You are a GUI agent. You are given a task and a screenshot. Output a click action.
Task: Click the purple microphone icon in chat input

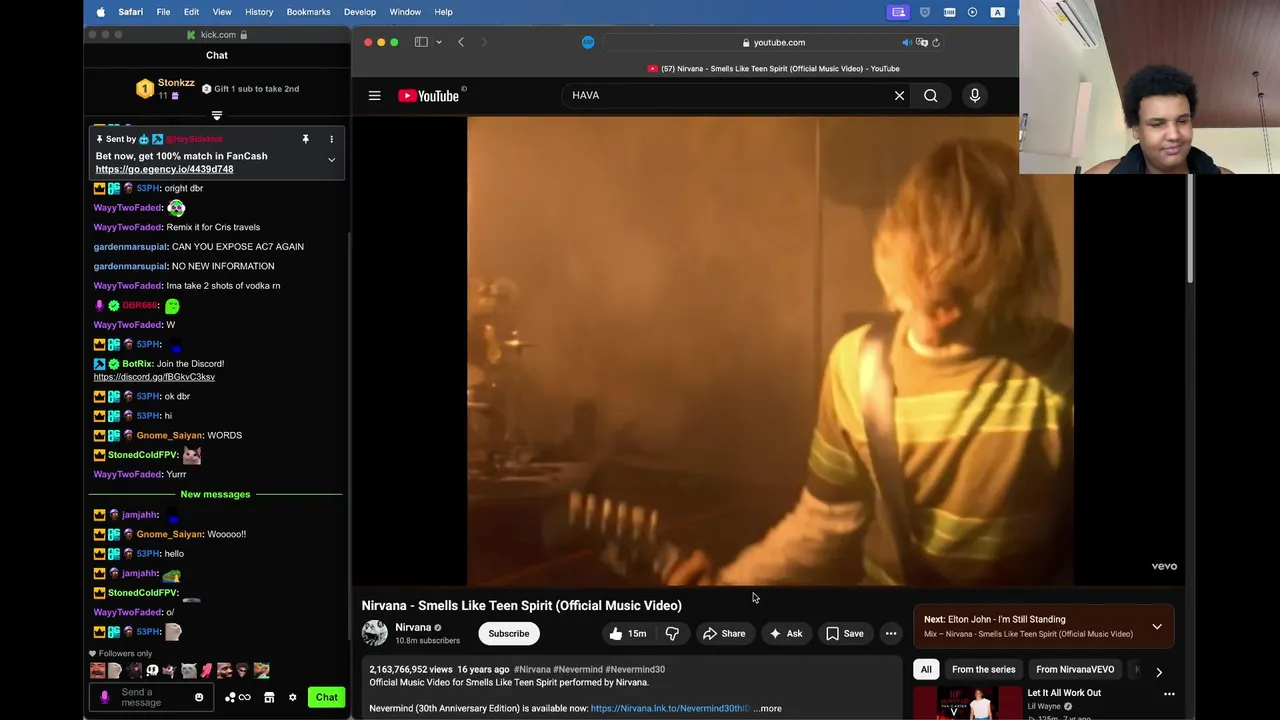point(105,697)
